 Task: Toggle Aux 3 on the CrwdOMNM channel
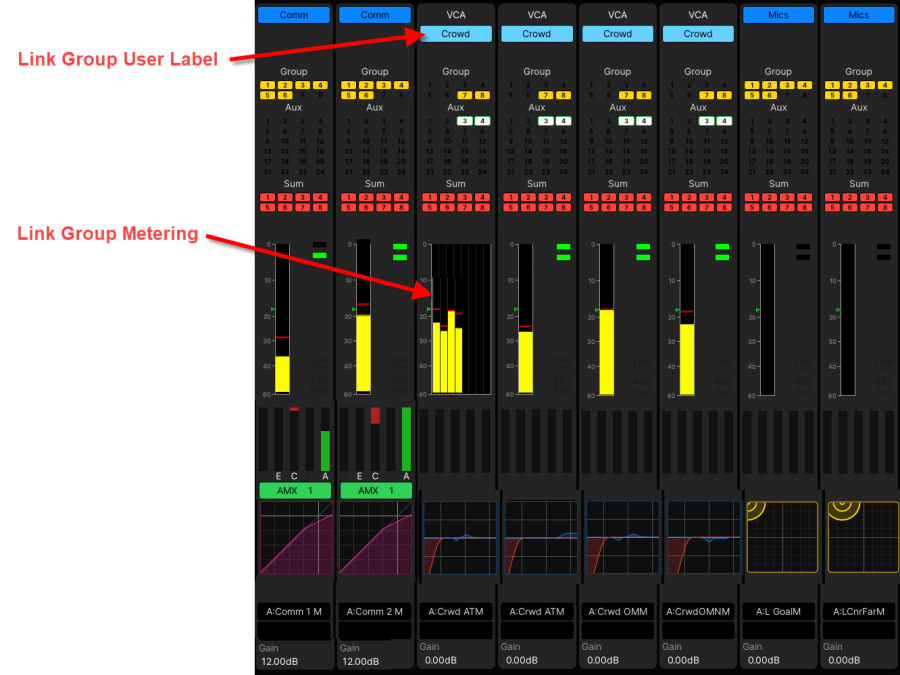(704, 121)
